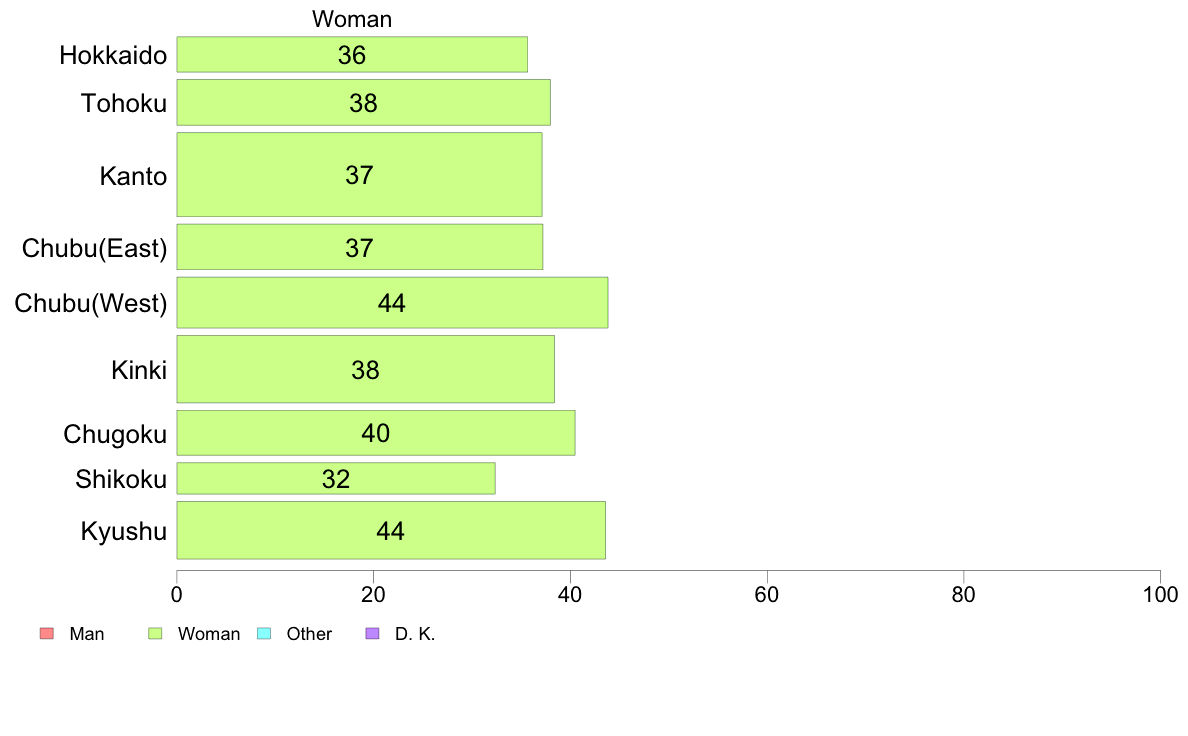1188x736 pixels.
Task: Select the Kinki bar showing 38
Action: click(x=366, y=369)
